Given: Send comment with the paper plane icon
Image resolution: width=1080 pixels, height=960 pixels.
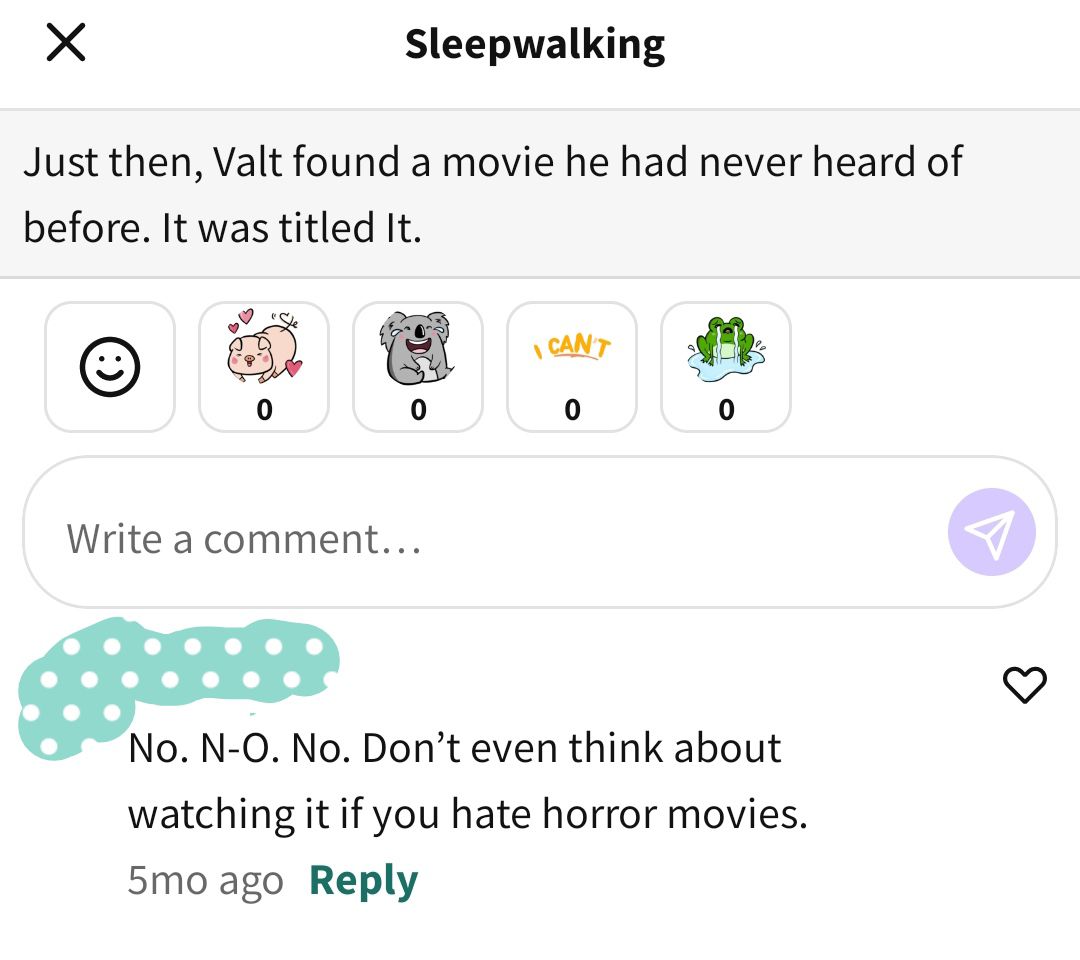Looking at the screenshot, I should click(x=991, y=532).
